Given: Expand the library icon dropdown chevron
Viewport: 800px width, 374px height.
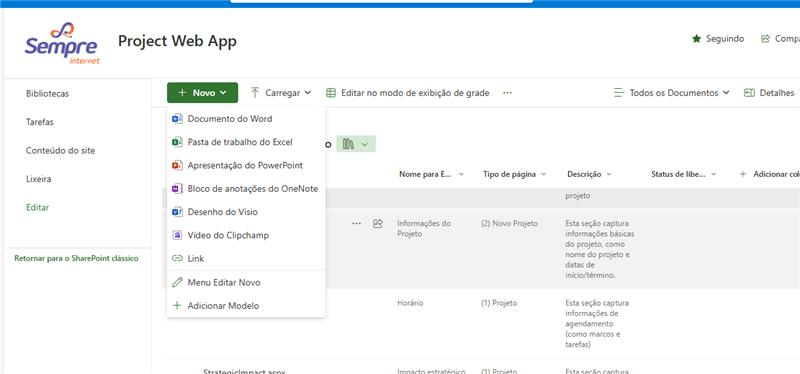Looking at the screenshot, I should click(x=364, y=145).
